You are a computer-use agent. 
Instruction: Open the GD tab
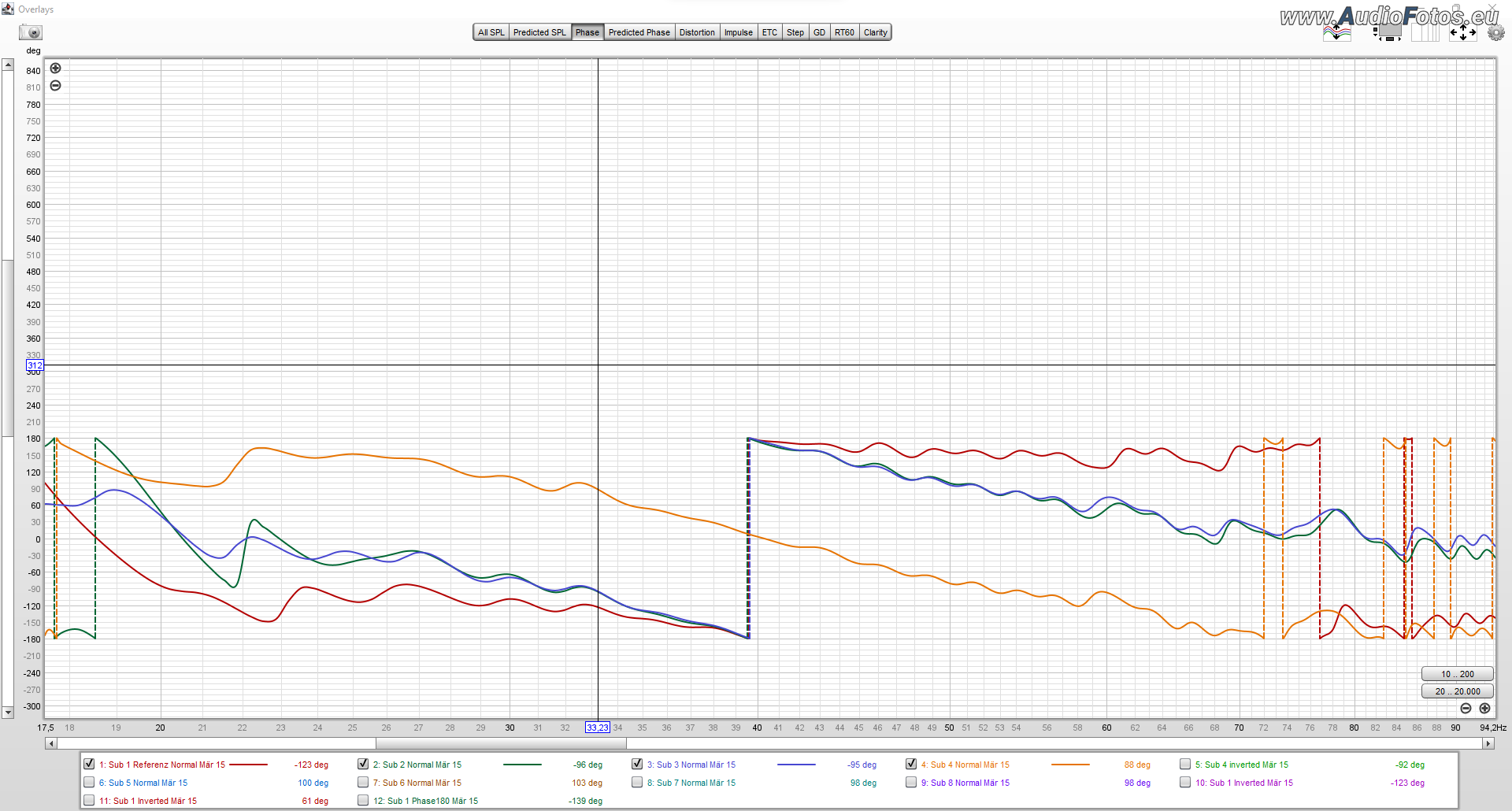click(x=820, y=32)
